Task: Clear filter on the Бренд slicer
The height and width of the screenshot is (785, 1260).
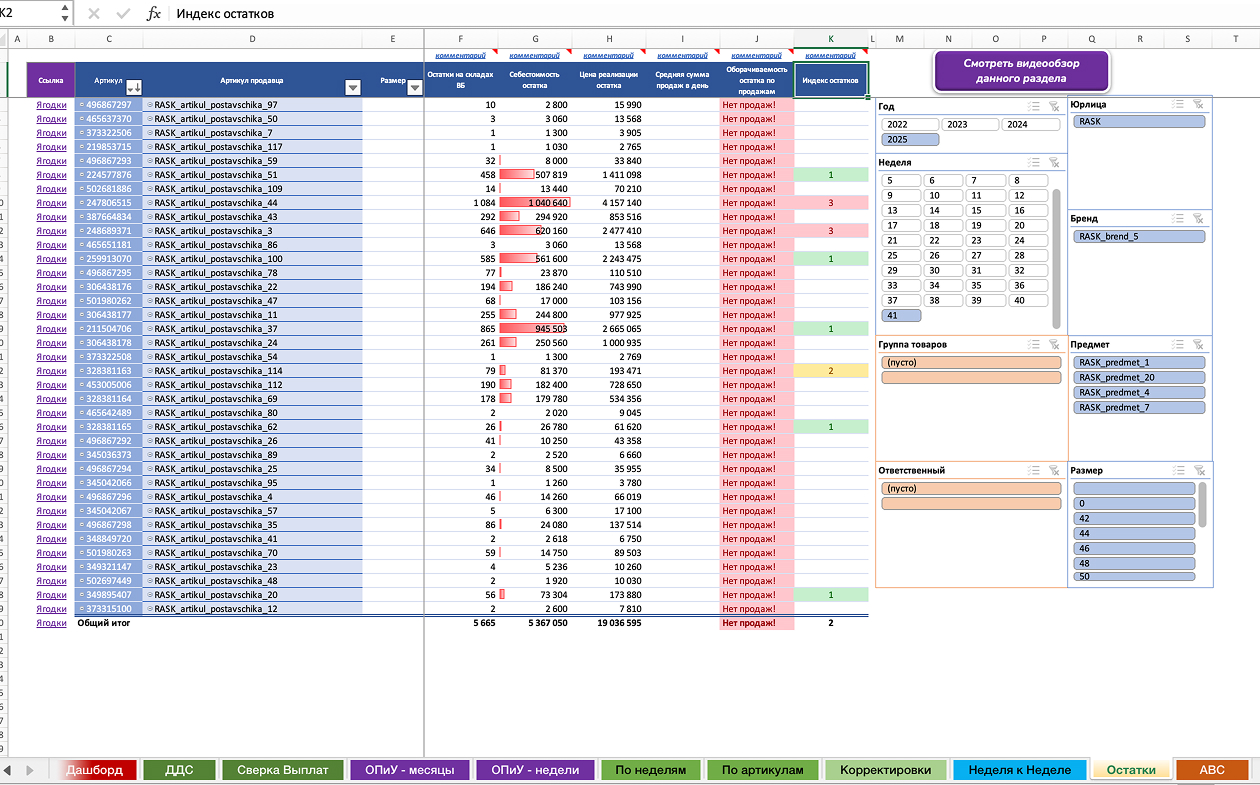Action: (x=1199, y=217)
